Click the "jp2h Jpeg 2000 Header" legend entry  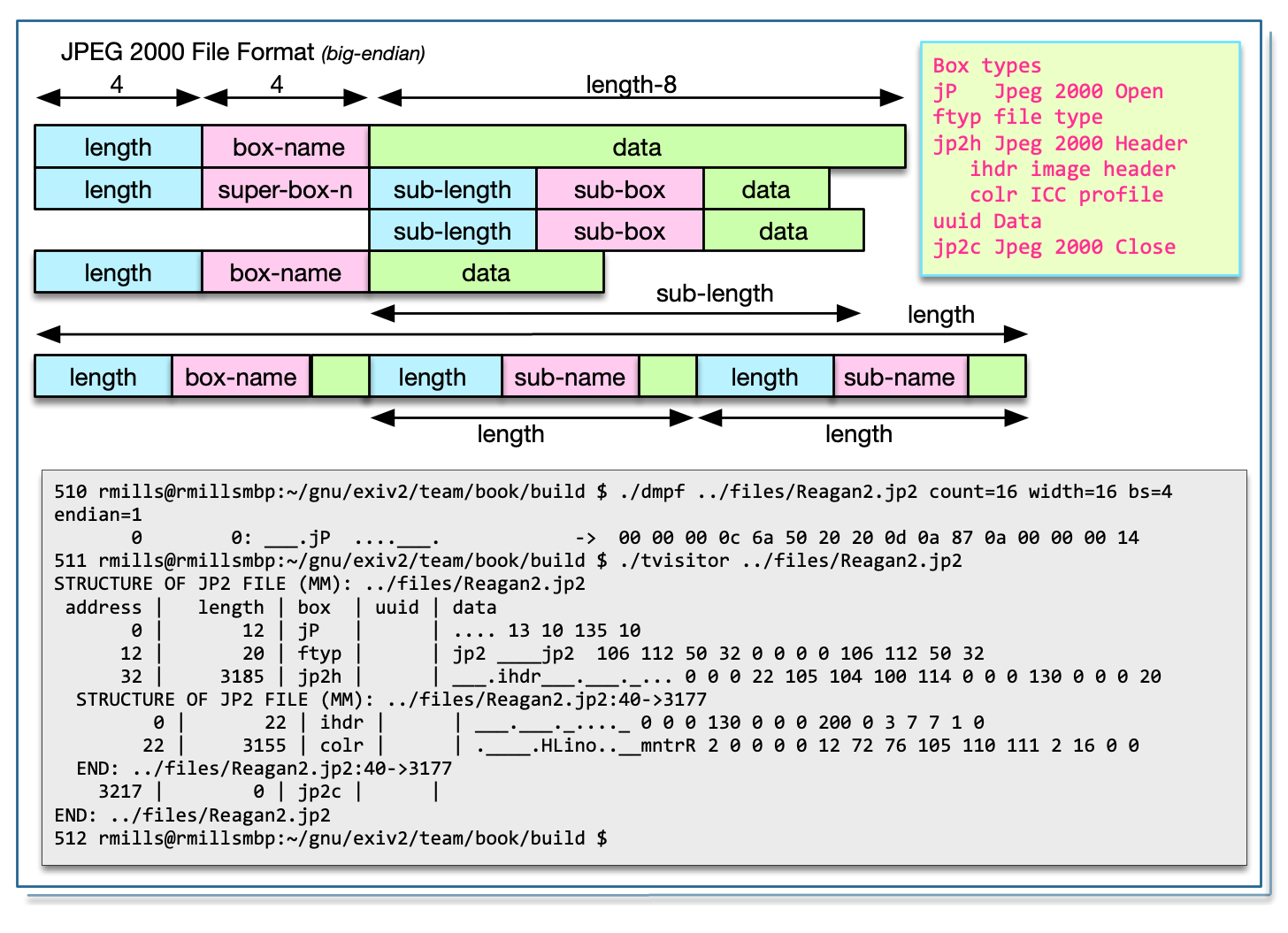pyautogui.click(x=1060, y=143)
